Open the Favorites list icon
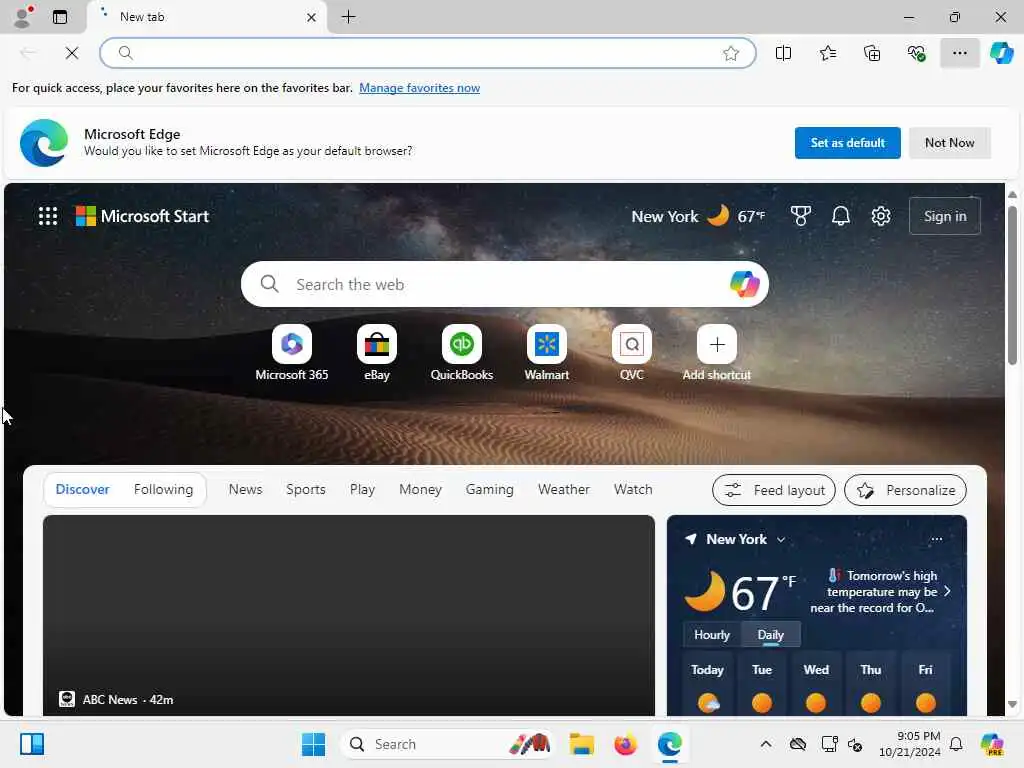Viewport: 1024px width, 768px height. 827,53
